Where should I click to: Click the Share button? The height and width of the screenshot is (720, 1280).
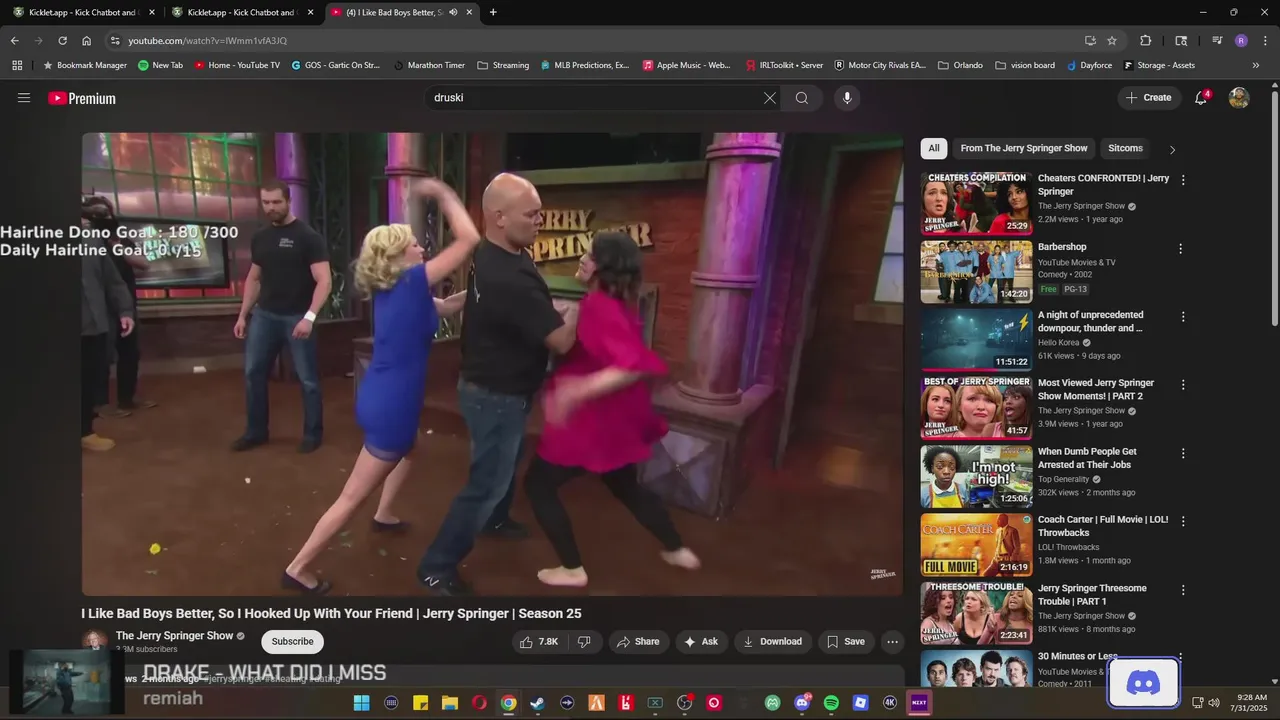click(x=637, y=642)
